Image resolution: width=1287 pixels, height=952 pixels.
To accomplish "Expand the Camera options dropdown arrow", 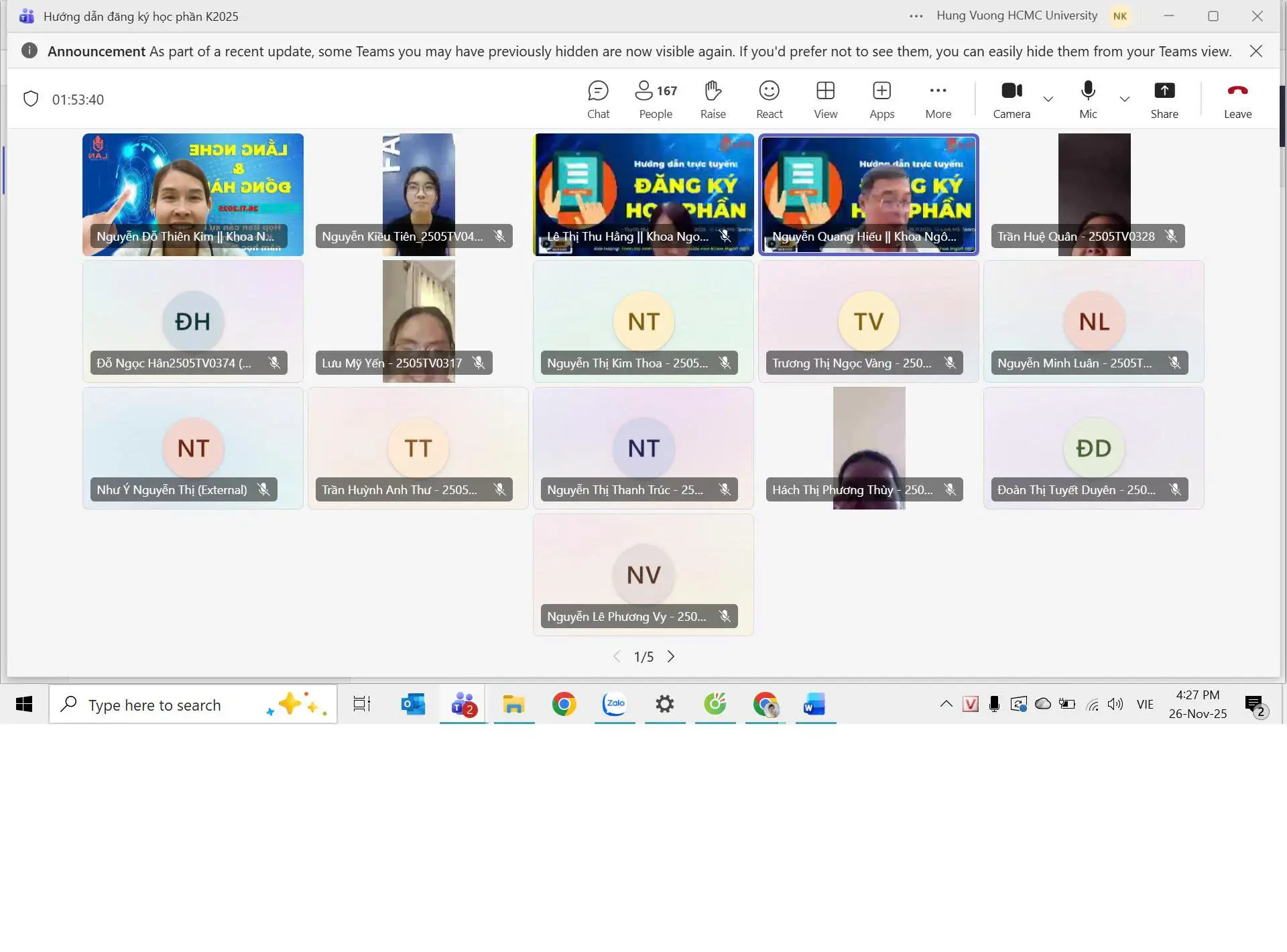I will [x=1048, y=99].
